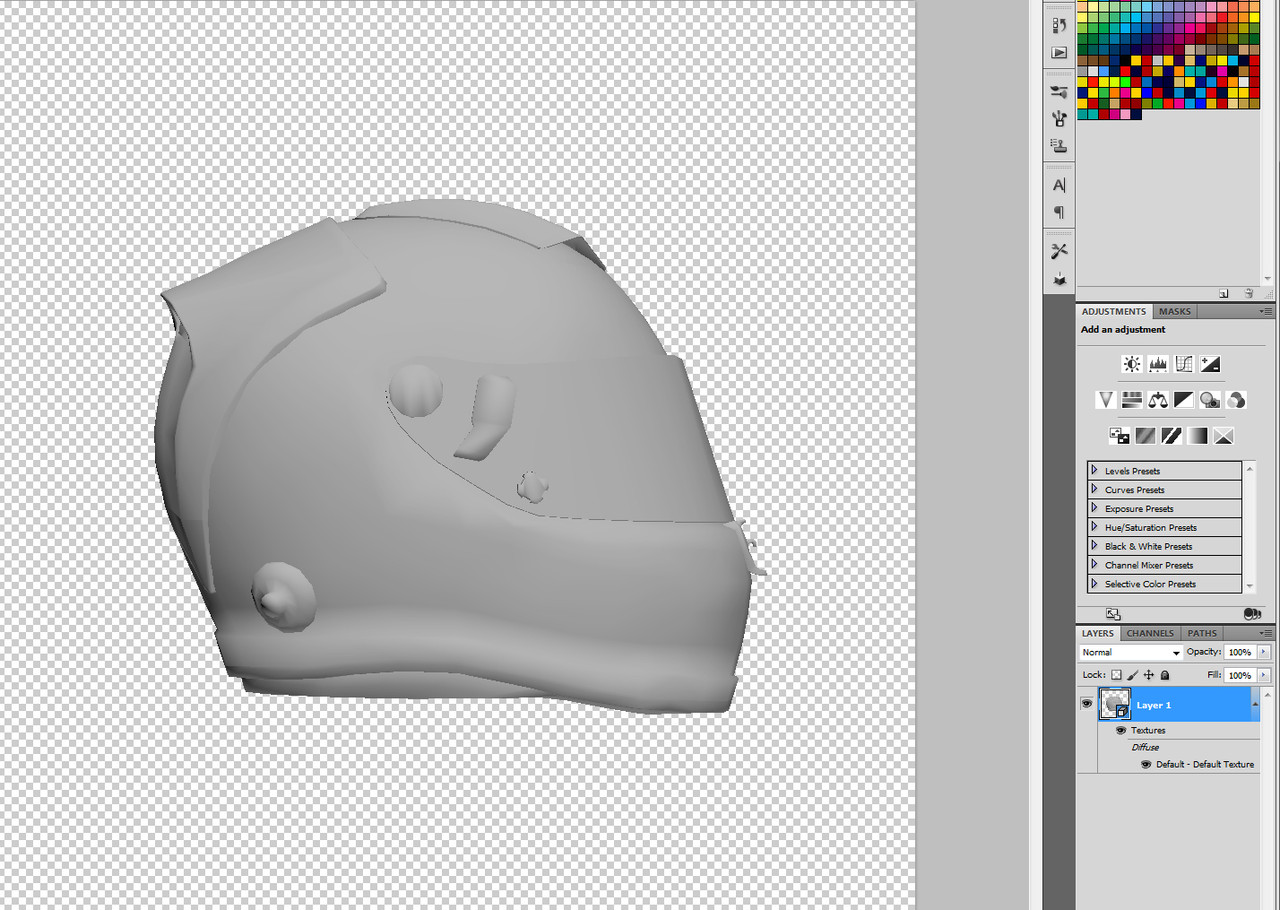Switch Adjustments panel to expanded view
This screenshot has height=910, width=1280.
coord(1113,614)
